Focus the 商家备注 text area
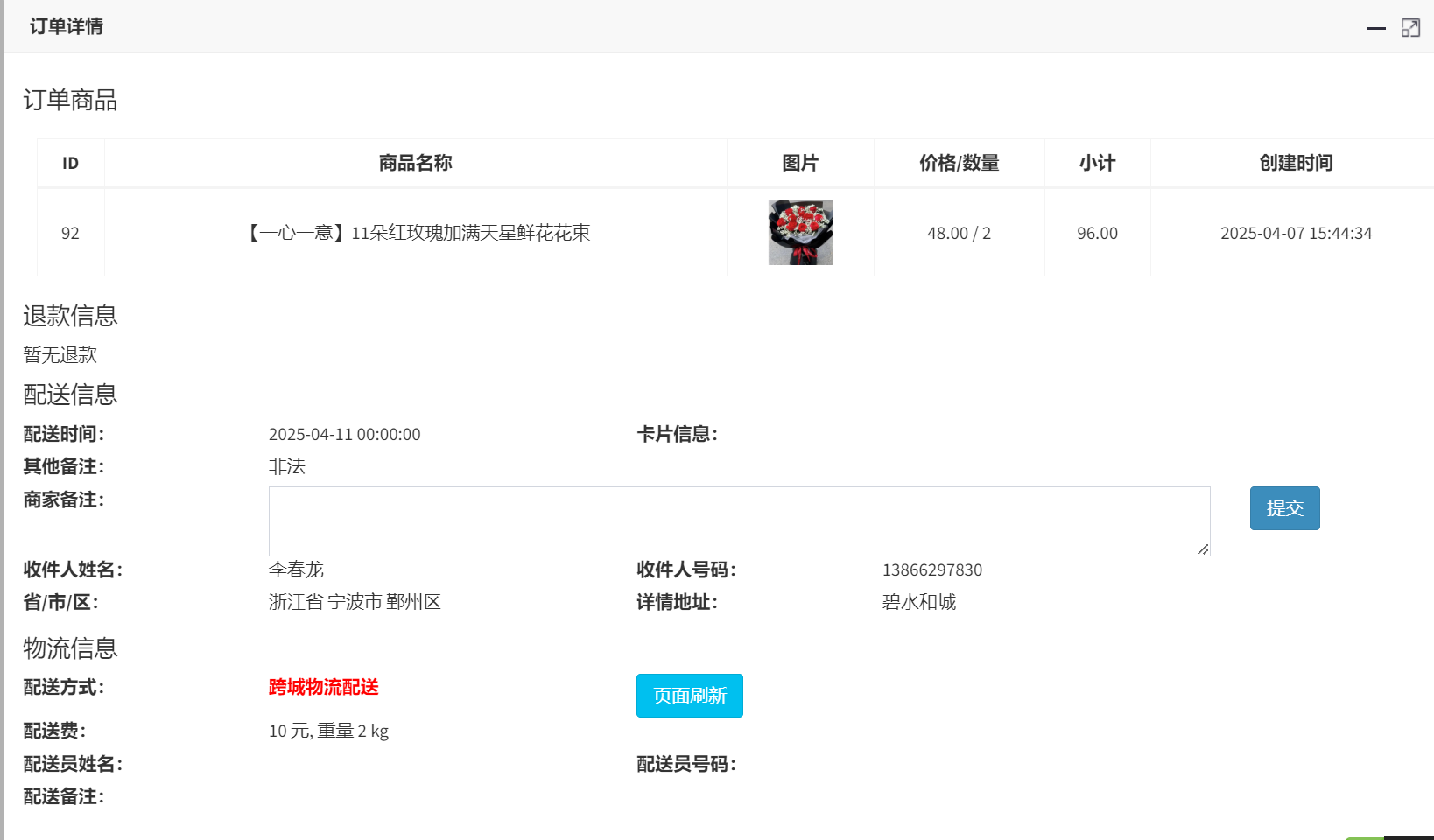The height and width of the screenshot is (840, 1434). click(x=738, y=521)
